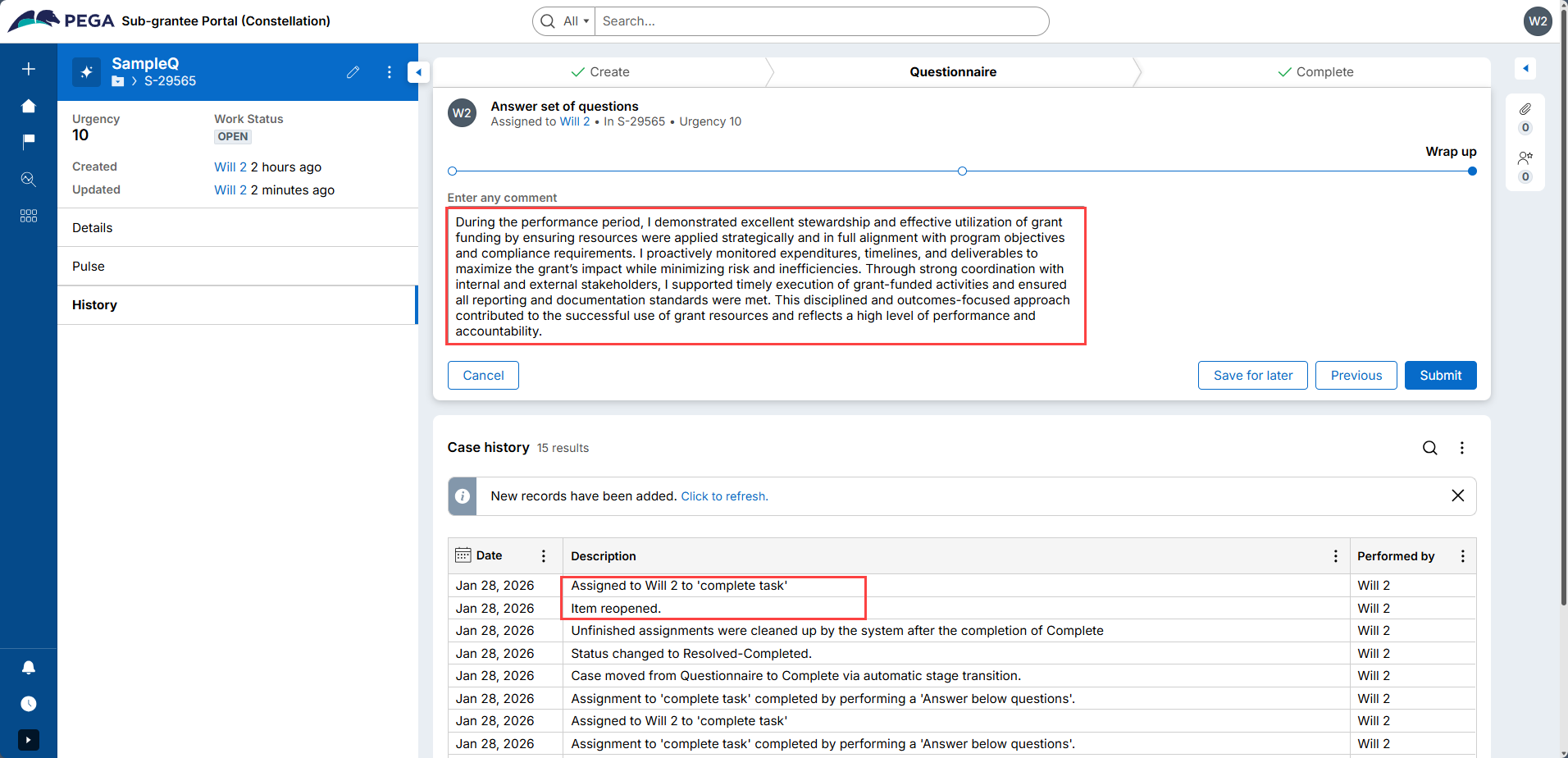Open the applications grid icon in sidebar

click(x=29, y=216)
